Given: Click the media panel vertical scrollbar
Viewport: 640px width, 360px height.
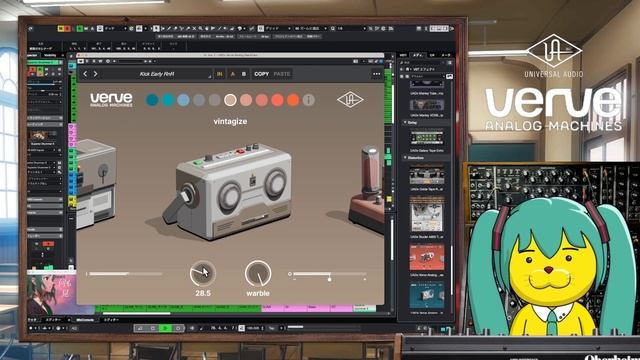Looking at the screenshot, I should [452, 269].
